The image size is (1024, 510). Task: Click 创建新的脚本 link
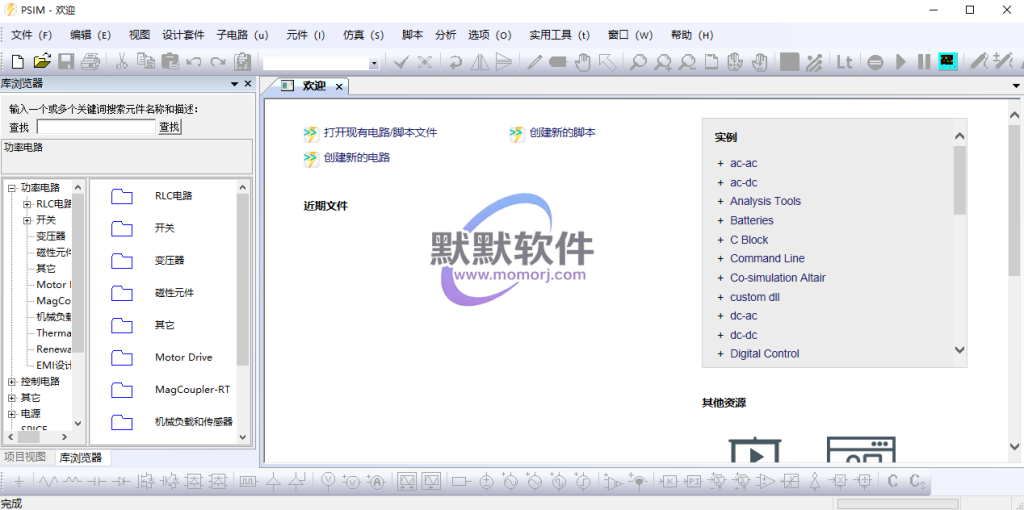tap(562, 133)
